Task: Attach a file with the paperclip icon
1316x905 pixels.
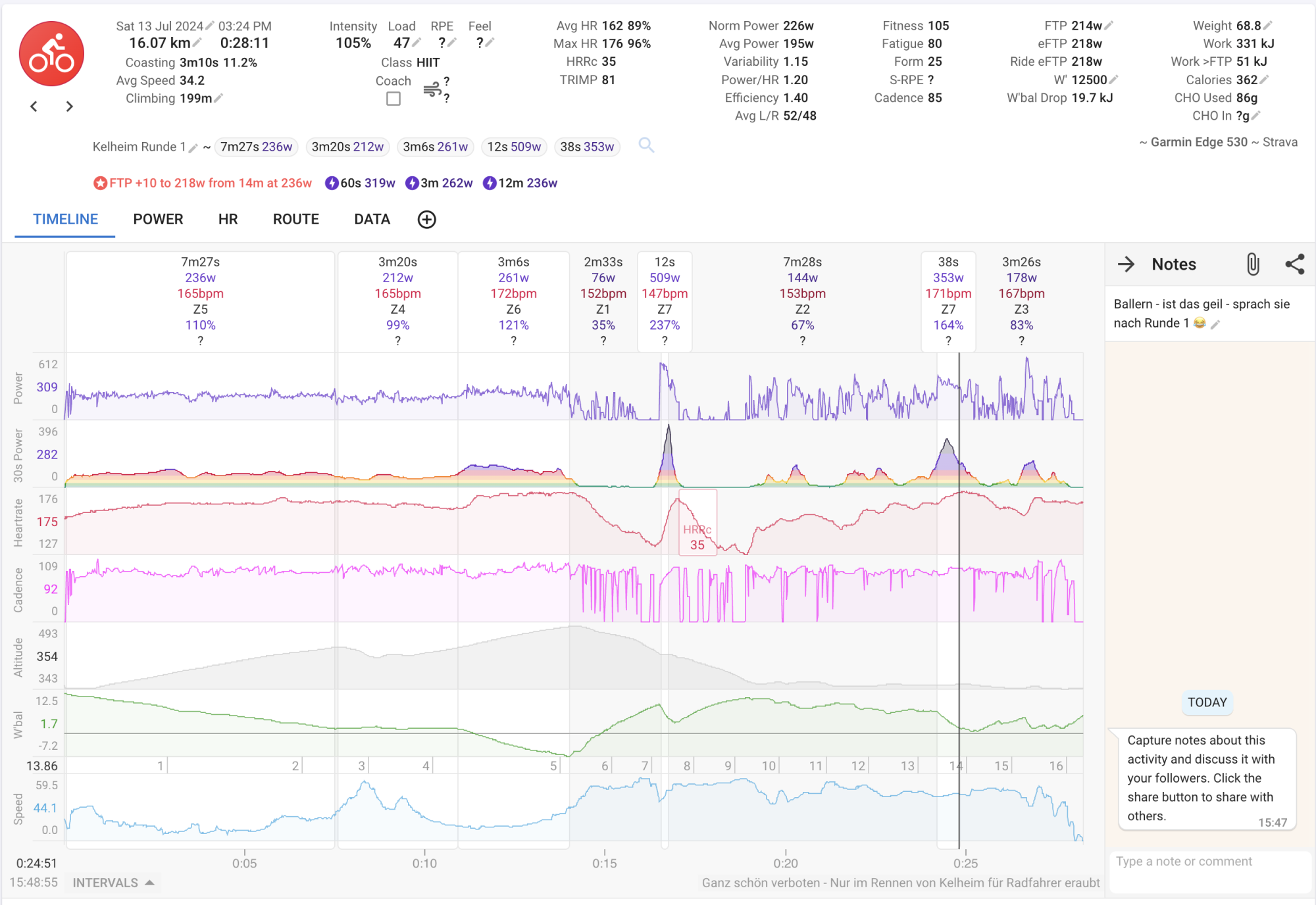Action: [1253, 264]
